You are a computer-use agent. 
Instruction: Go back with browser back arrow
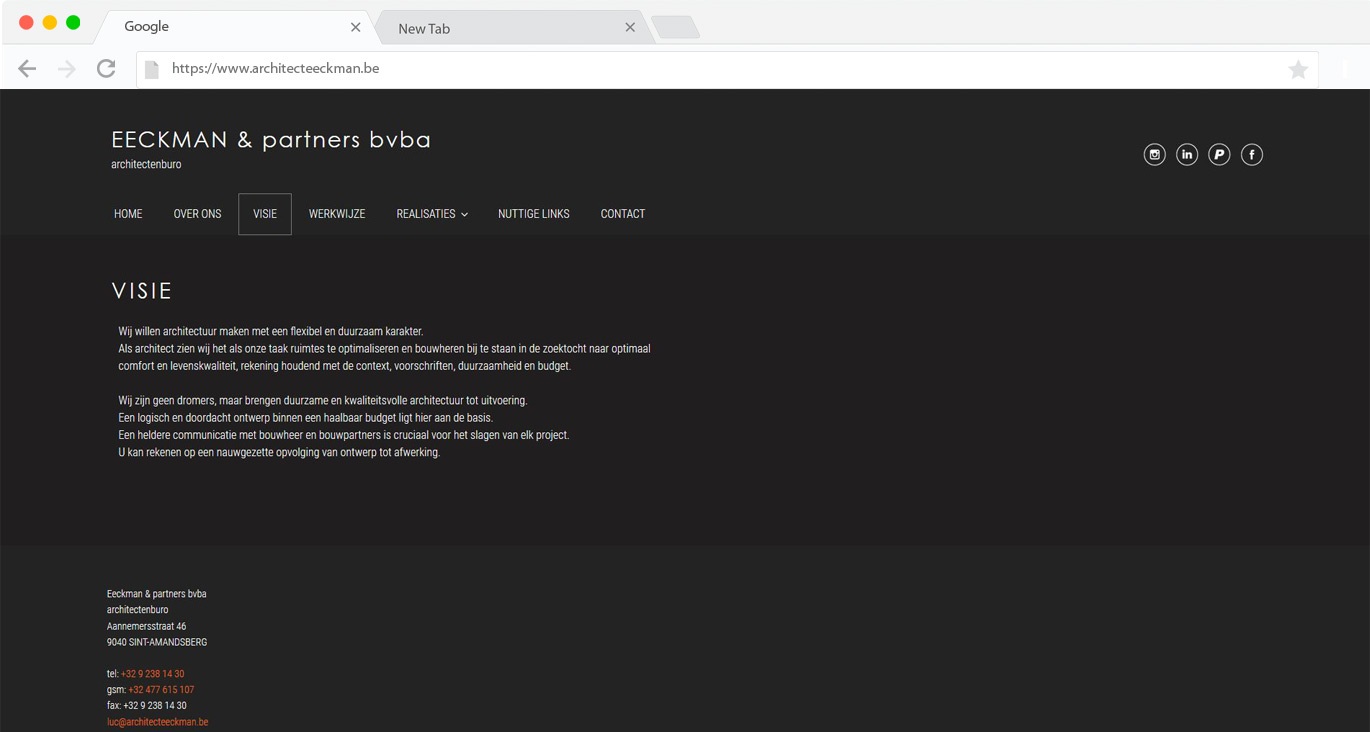point(27,69)
